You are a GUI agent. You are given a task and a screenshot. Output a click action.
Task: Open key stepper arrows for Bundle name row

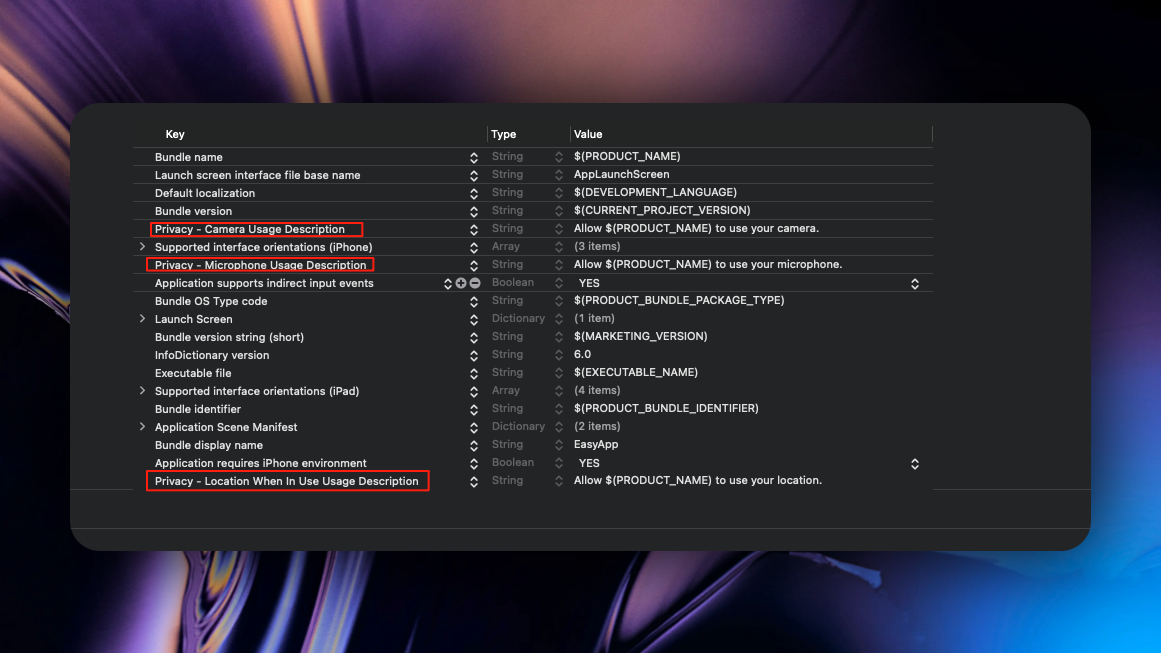click(x=474, y=158)
